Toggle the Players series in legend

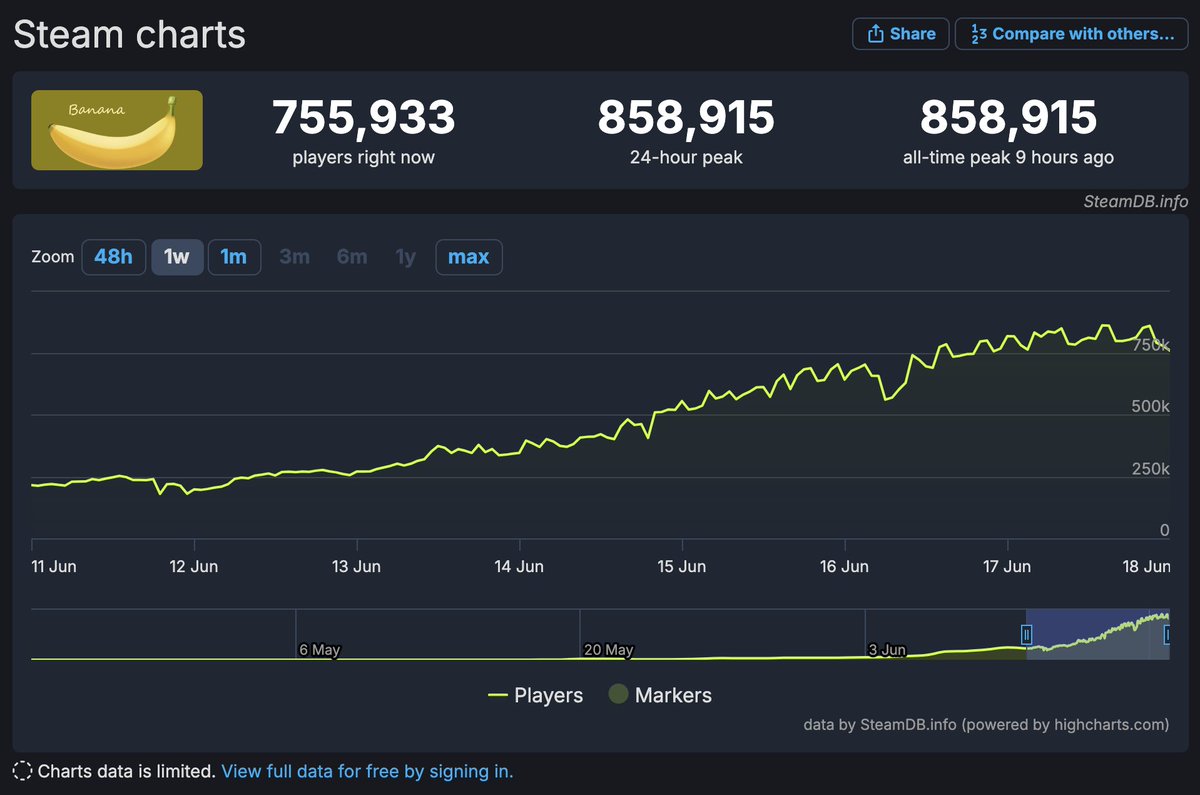(x=535, y=695)
